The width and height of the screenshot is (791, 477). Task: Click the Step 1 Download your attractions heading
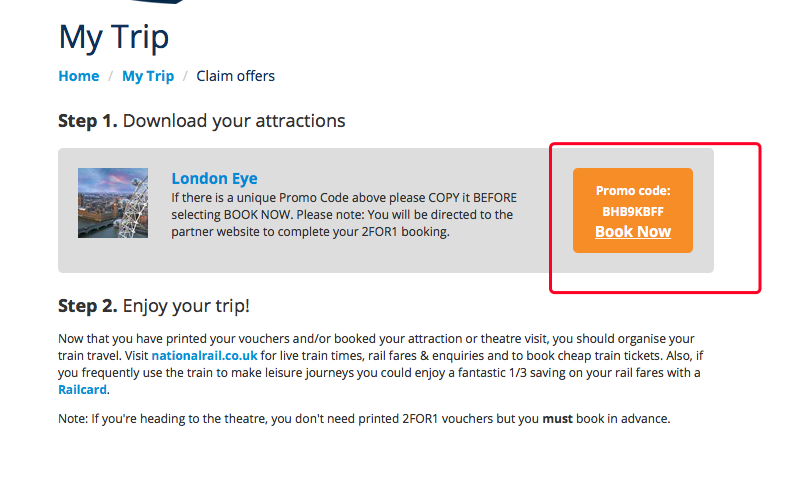(x=202, y=121)
